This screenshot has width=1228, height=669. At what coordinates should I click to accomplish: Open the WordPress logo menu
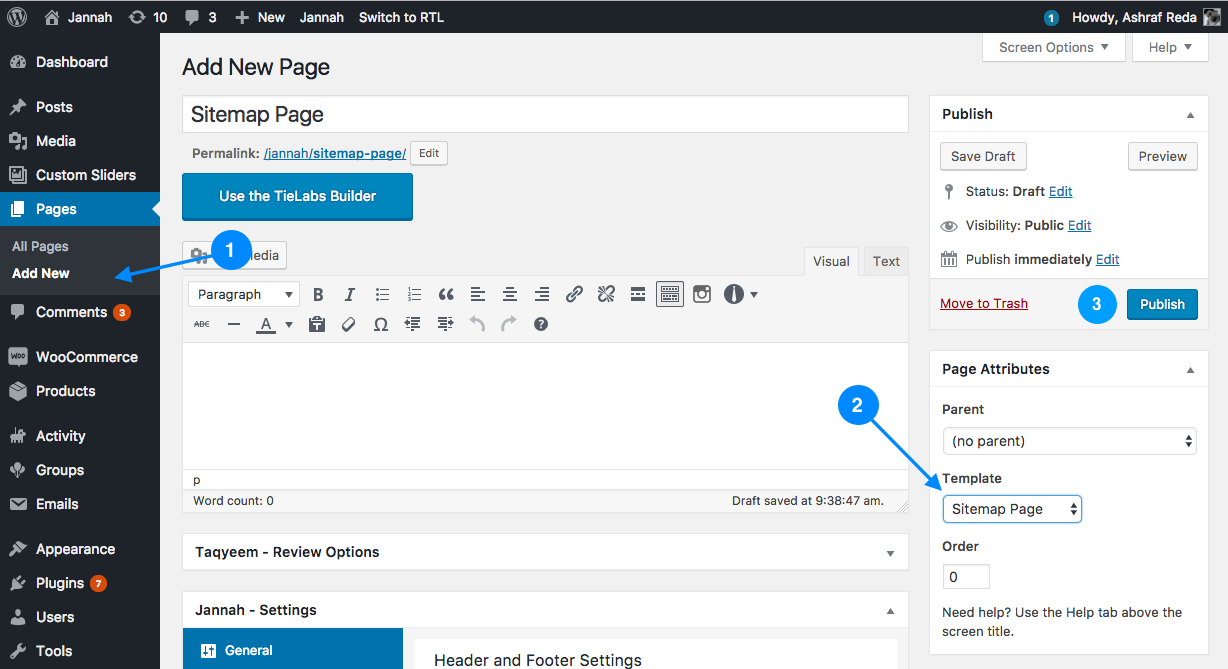tap(17, 17)
